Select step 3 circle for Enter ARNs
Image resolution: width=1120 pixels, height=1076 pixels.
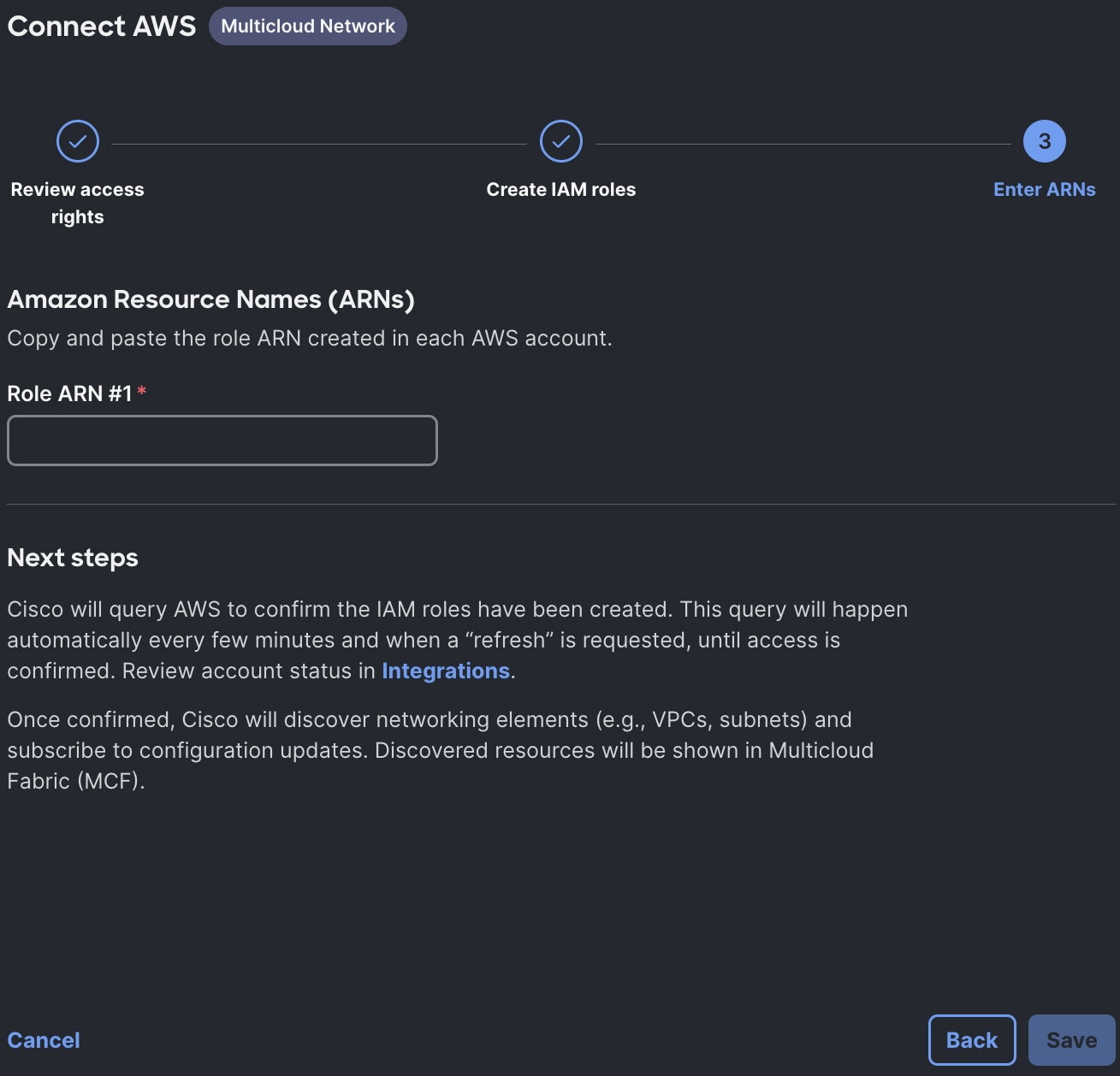(x=1045, y=141)
